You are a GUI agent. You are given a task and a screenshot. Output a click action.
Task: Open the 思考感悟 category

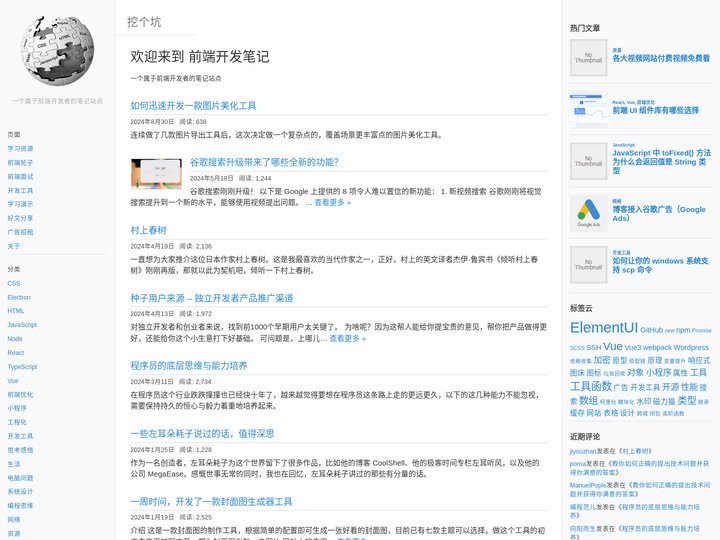[x=20, y=450]
